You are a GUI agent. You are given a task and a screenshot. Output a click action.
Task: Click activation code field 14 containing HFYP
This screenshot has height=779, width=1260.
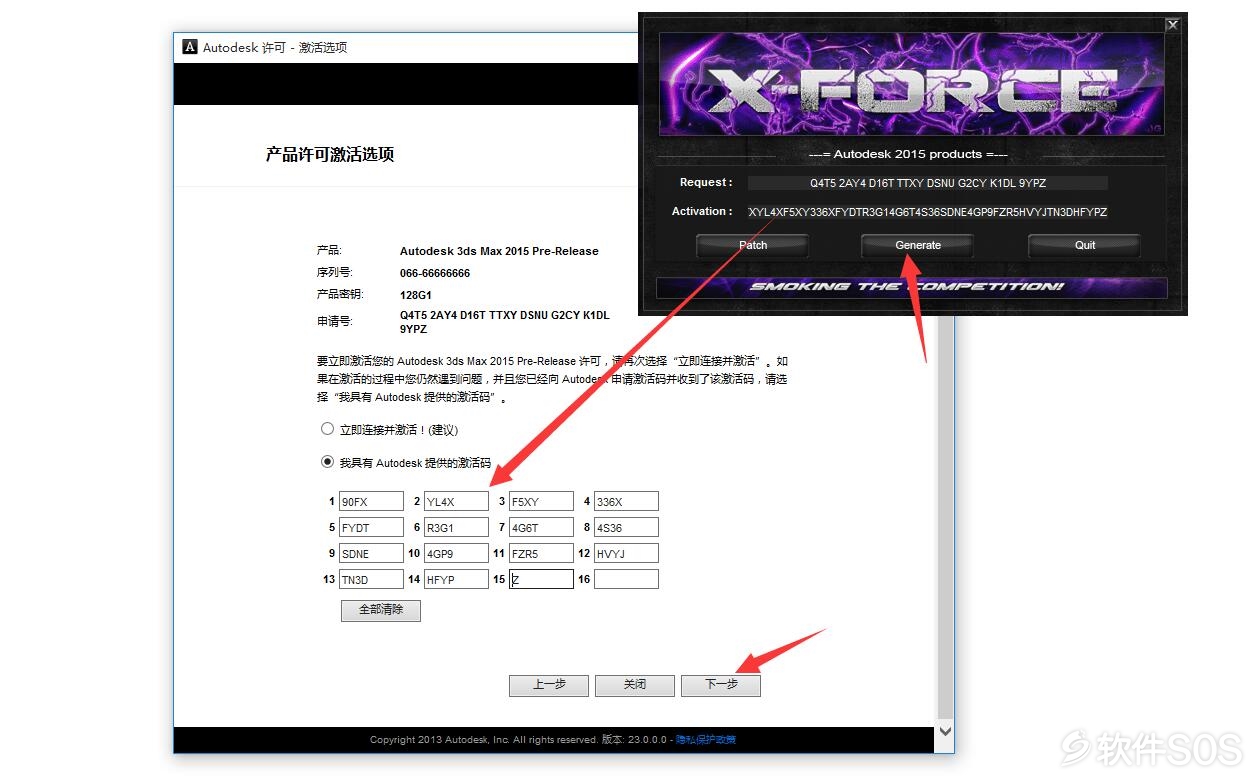coord(456,579)
